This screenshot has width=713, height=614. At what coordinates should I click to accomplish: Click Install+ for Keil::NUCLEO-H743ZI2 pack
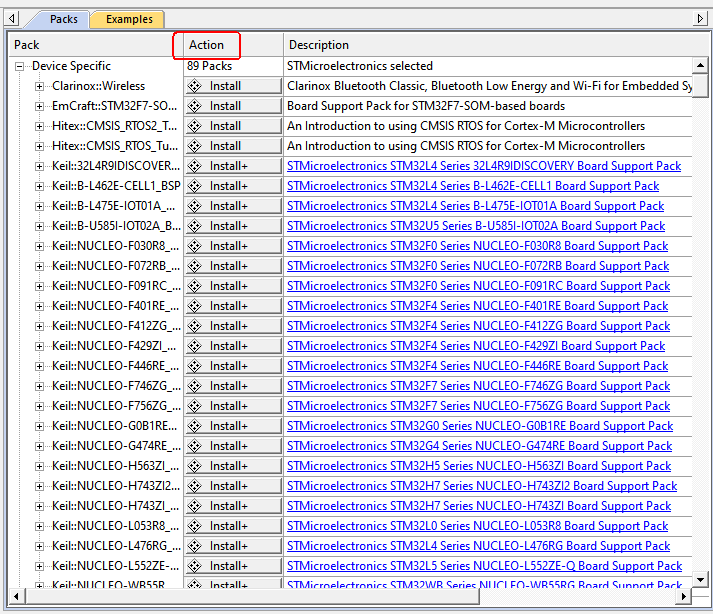point(234,486)
